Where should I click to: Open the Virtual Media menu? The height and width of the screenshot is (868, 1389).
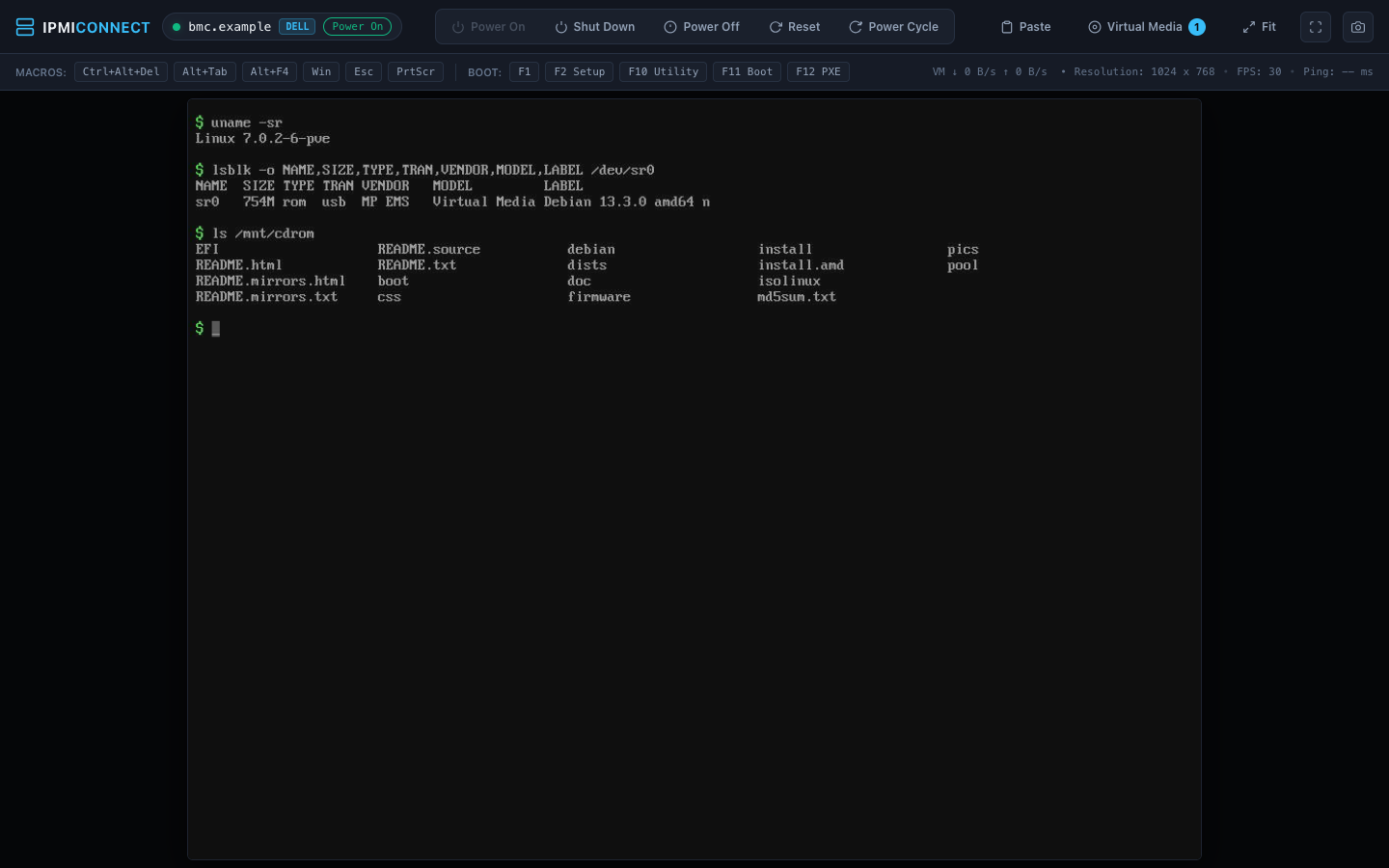[1146, 27]
